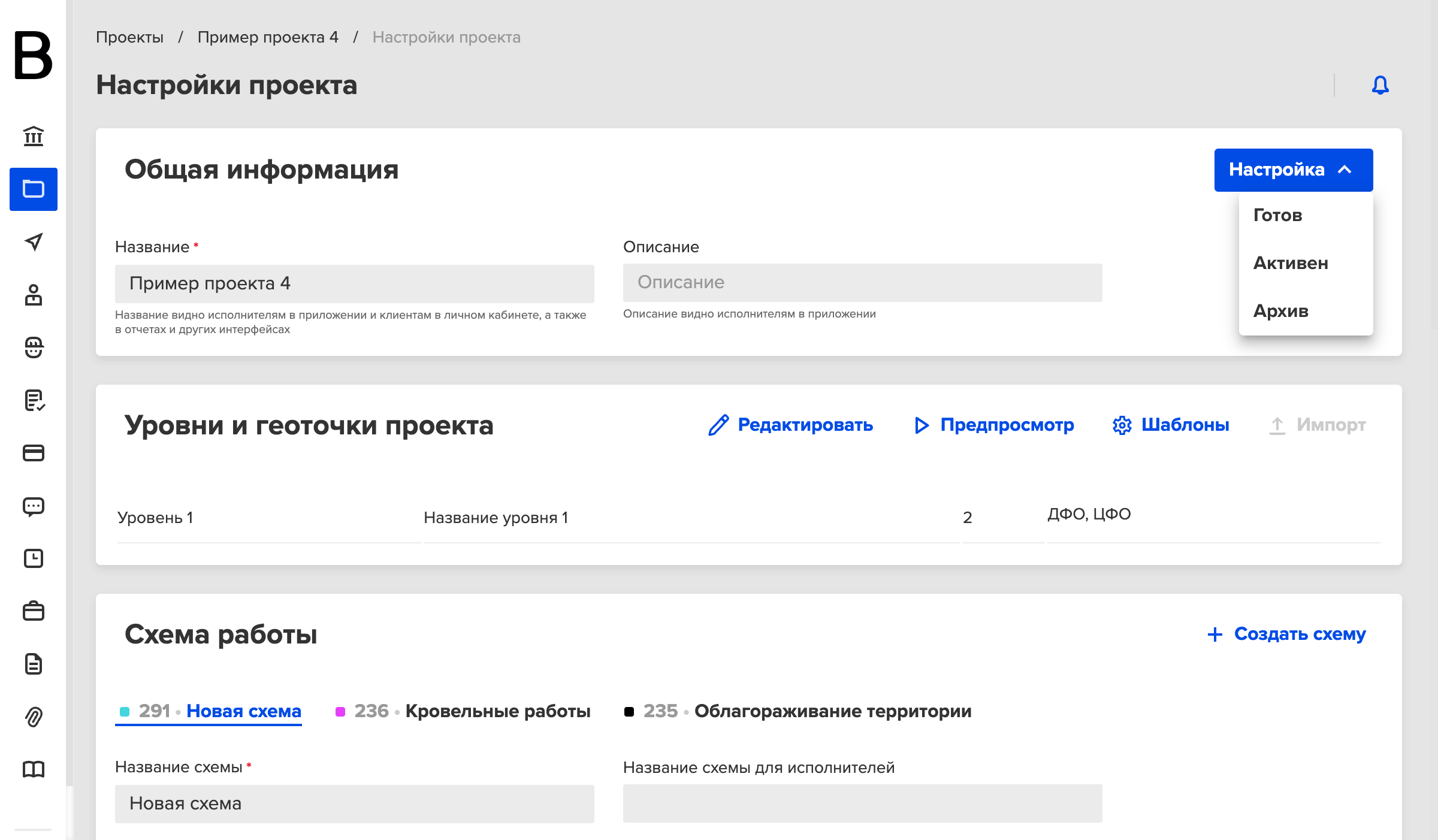1438x840 pixels.
Task: Select the paper plane sidebar icon
Action: [x=34, y=241]
